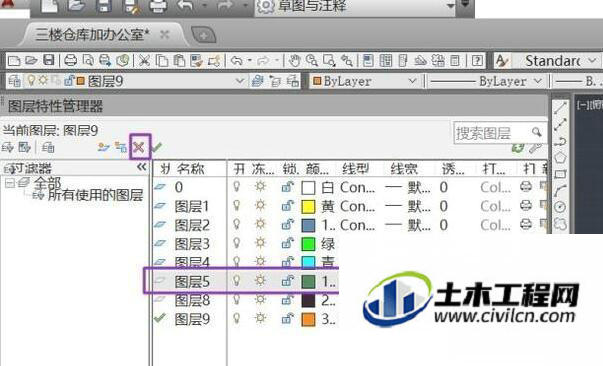
Task: Open the DesignCenter icon
Action: tap(385, 61)
